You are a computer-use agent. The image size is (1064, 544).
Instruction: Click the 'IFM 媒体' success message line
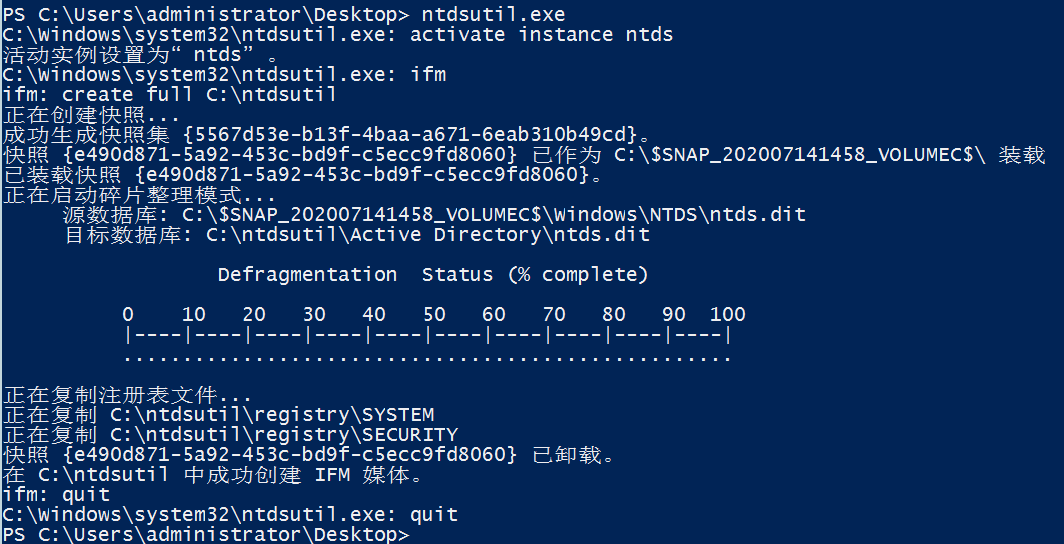213,474
